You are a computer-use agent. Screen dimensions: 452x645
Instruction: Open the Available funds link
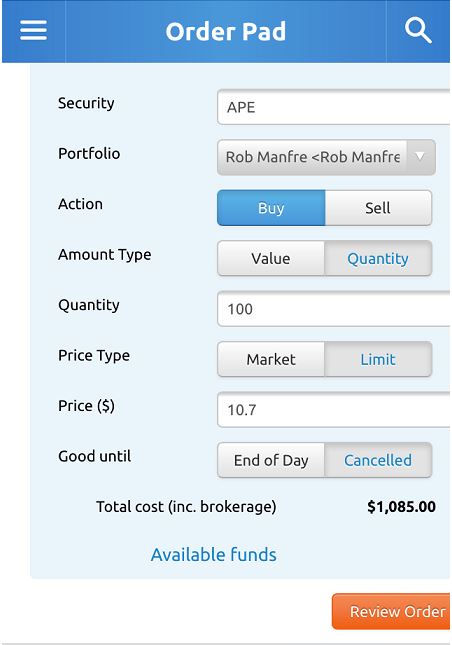pyautogui.click(x=213, y=555)
